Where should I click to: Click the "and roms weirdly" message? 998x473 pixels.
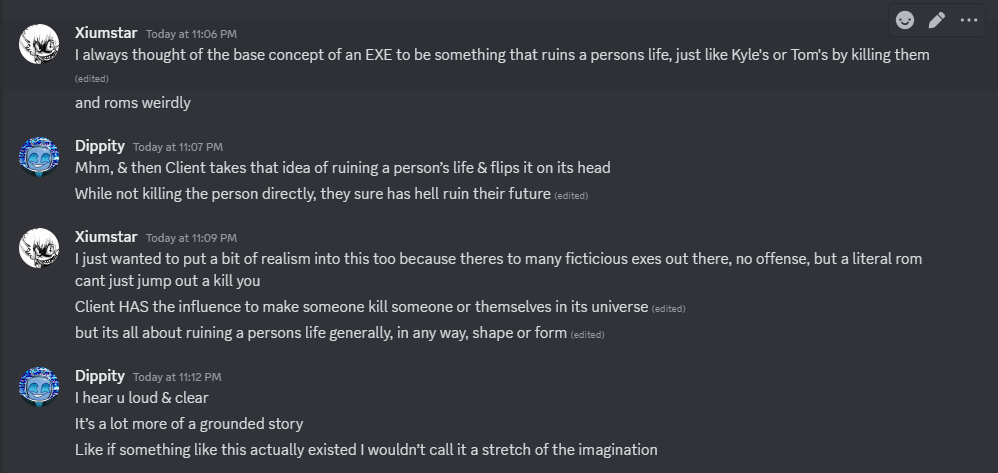pos(133,102)
